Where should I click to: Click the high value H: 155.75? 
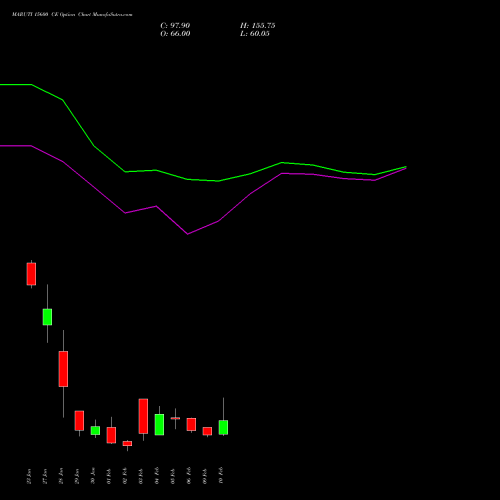pos(257,26)
